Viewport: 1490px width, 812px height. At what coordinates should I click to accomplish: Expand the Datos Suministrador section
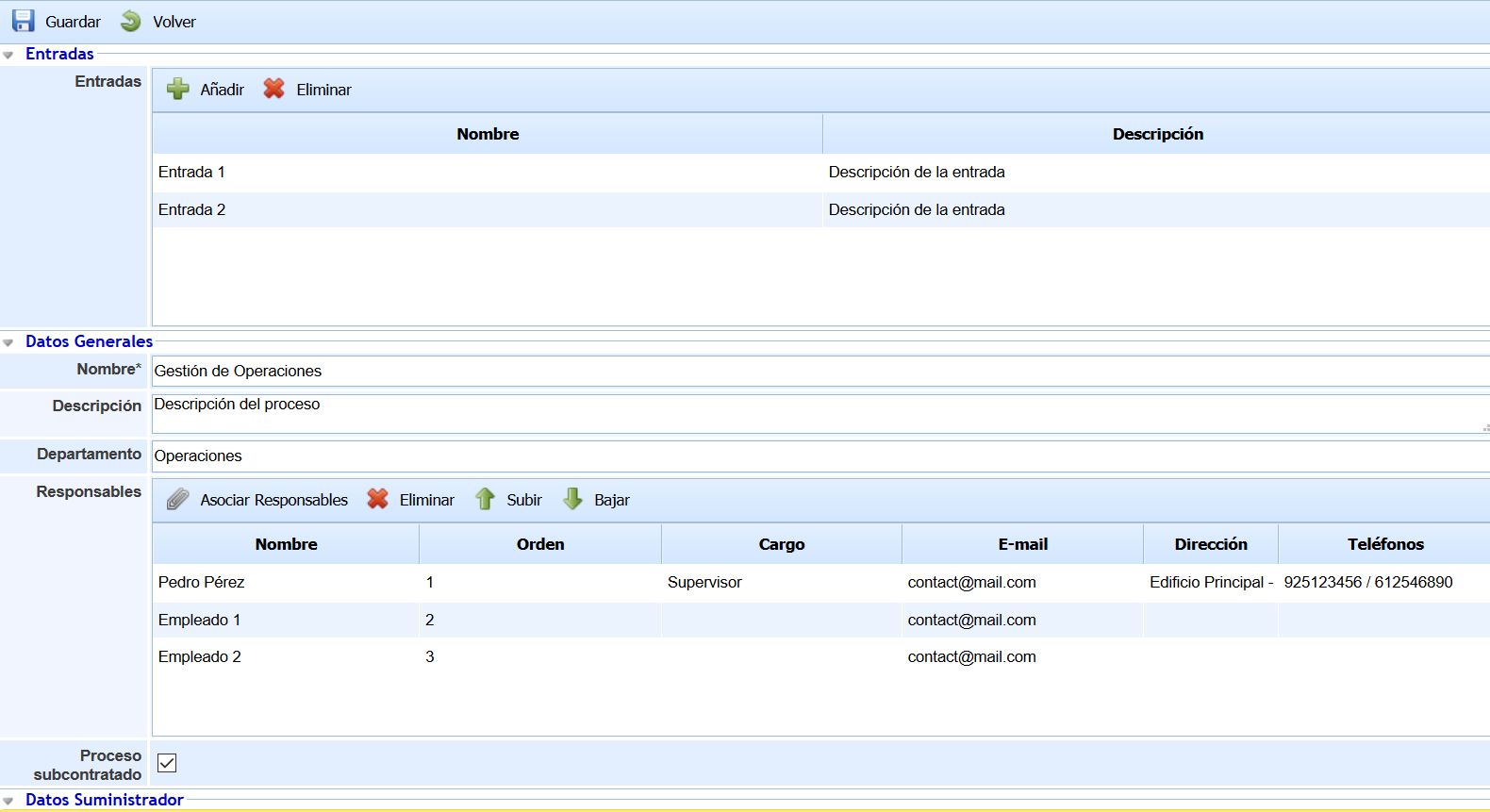click(8, 801)
